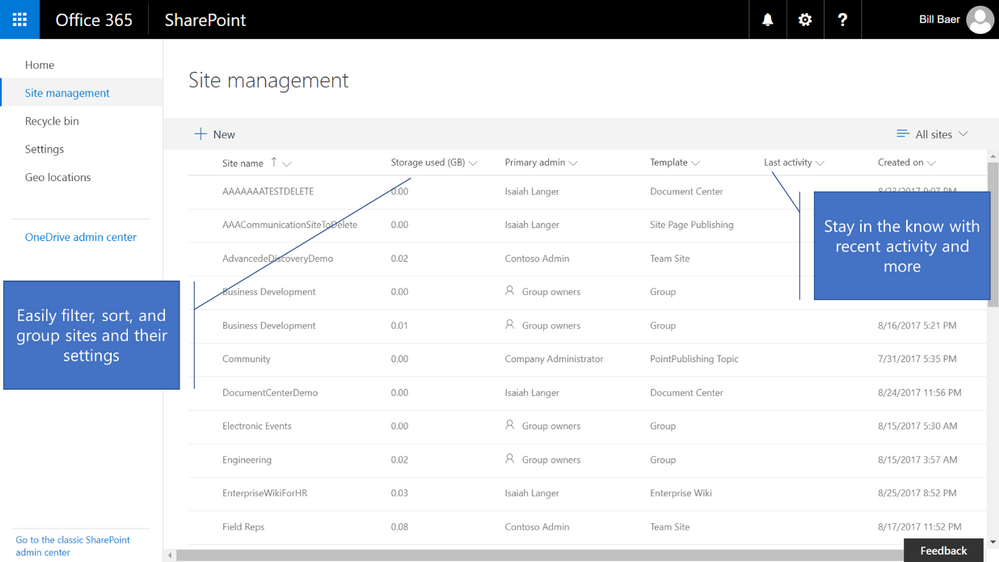The height and width of the screenshot is (562, 999).
Task: Click Contoso Admin in Field Reps row
Action: tap(536, 526)
